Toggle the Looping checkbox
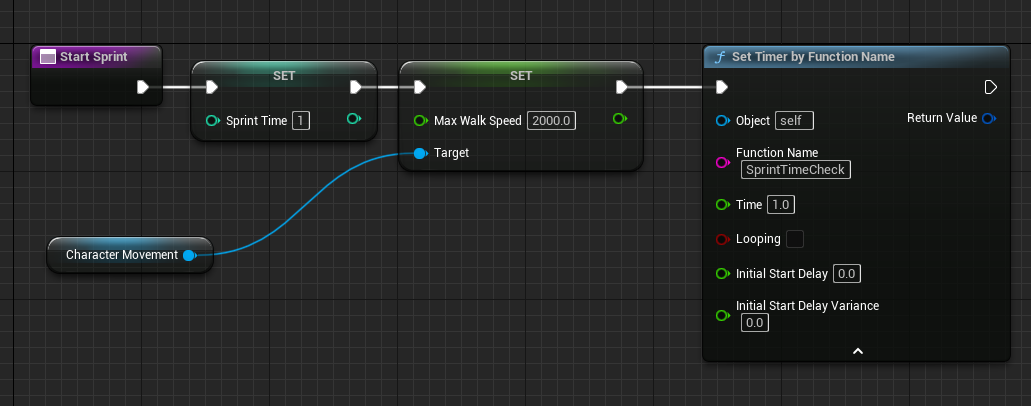The width and height of the screenshot is (1031, 406). (795, 239)
